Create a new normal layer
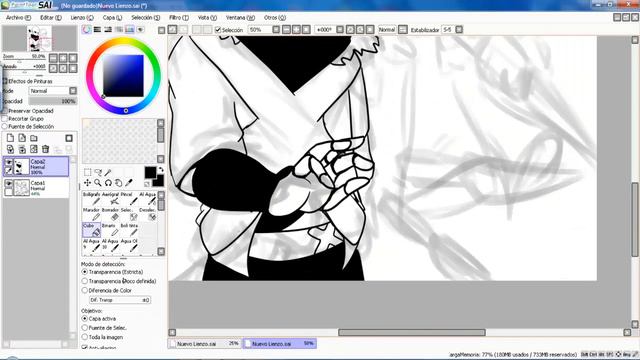 pyautogui.click(x=11, y=138)
